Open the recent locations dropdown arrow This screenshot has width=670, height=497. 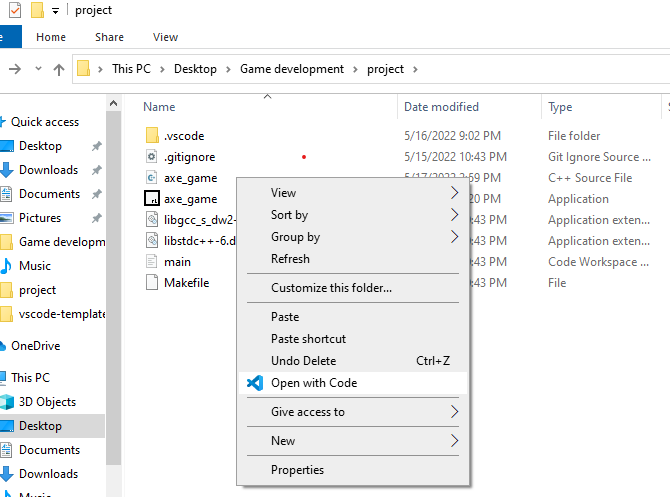point(39,70)
